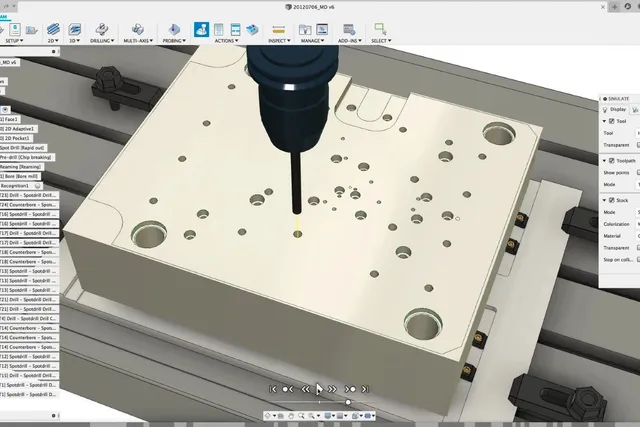Click the simulation speed slider handle
The image size is (640, 427).
pyautogui.click(x=348, y=402)
